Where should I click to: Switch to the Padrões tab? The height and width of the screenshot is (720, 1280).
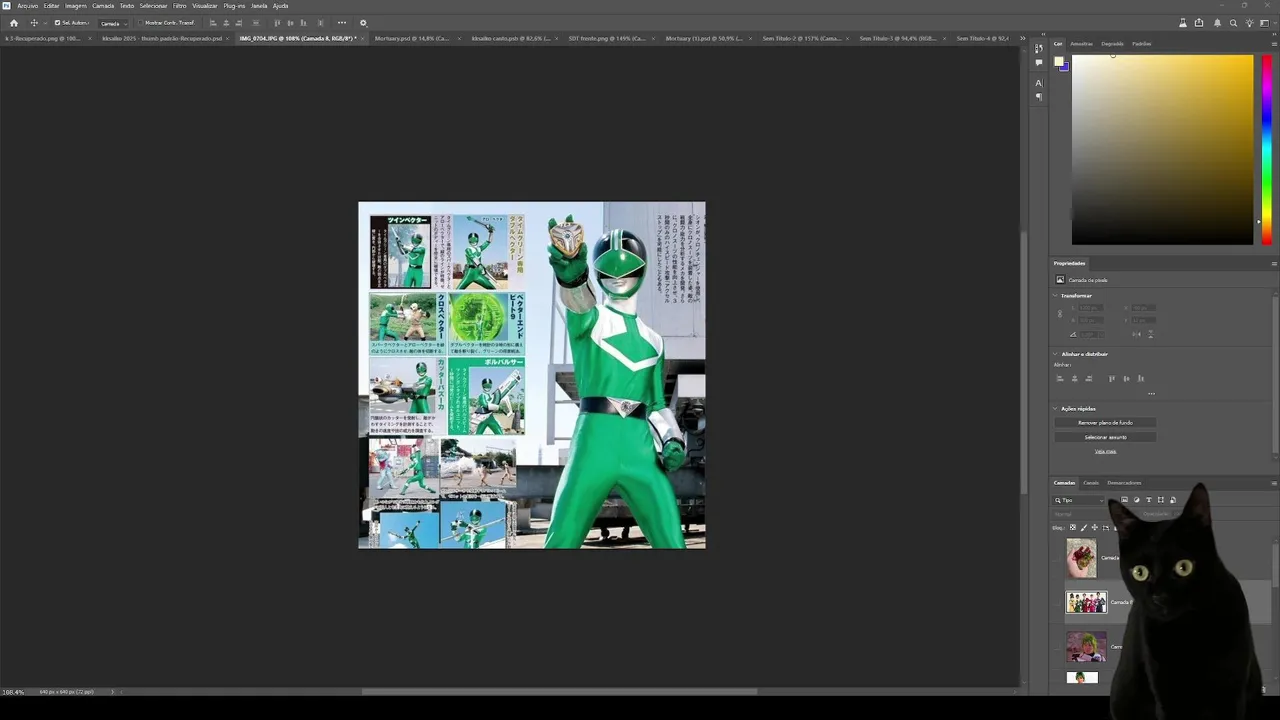(1141, 44)
